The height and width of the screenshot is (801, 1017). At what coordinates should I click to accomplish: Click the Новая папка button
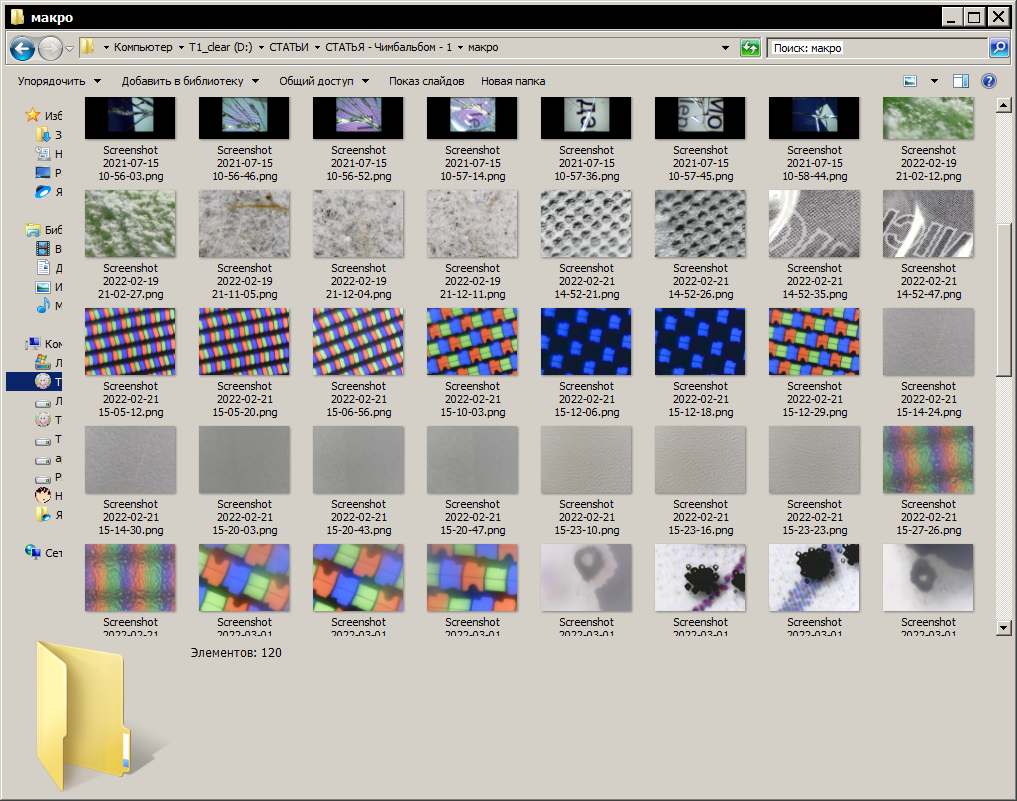click(513, 81)
